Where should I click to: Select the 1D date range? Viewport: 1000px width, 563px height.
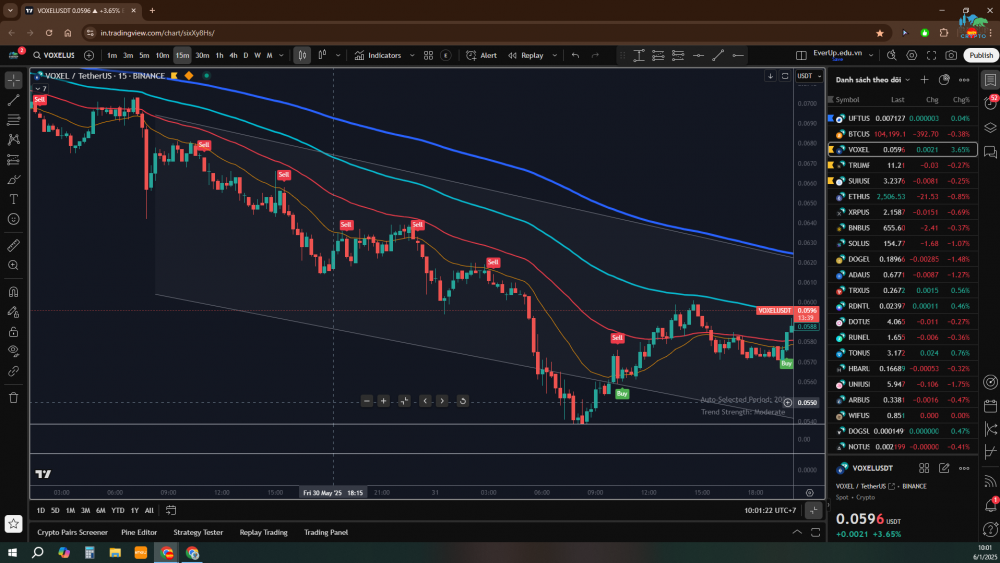pyautogui.click(x=40, y=510)
